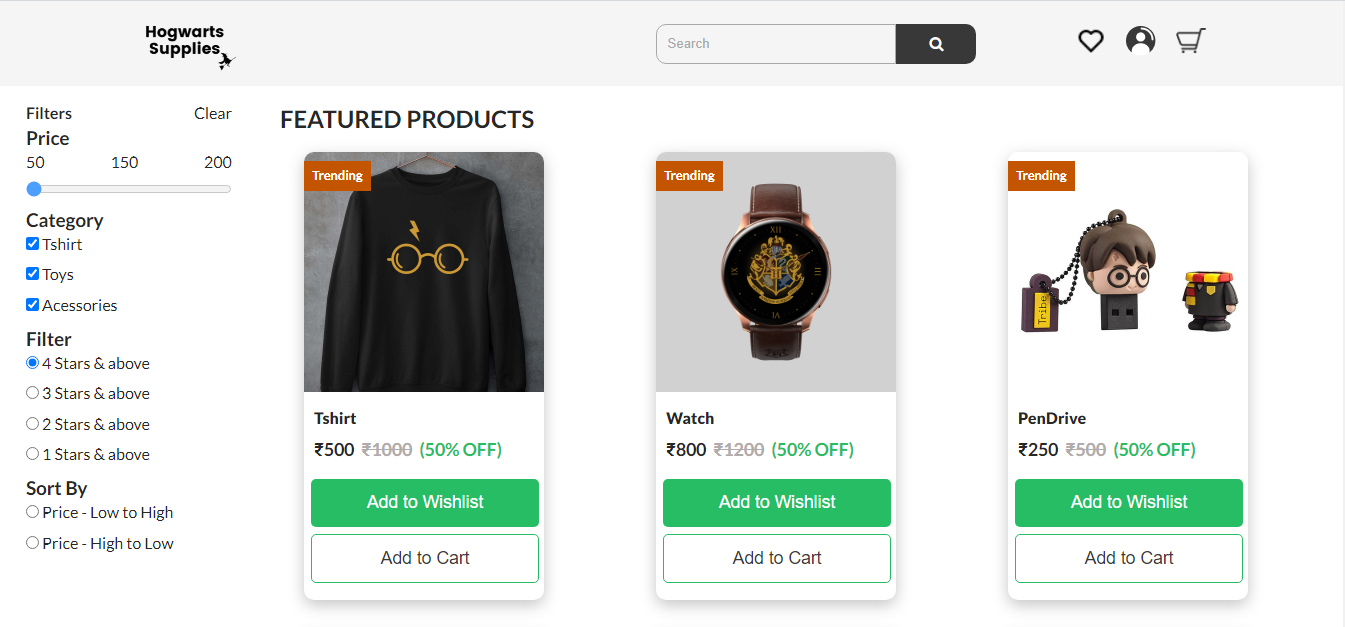Select the 1 Stars & above filter
This screenshot has width=1345, height=627.
32,454
